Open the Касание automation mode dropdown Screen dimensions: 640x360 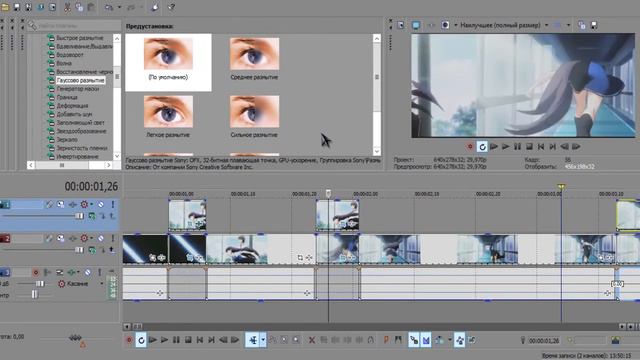pos(101,284)
